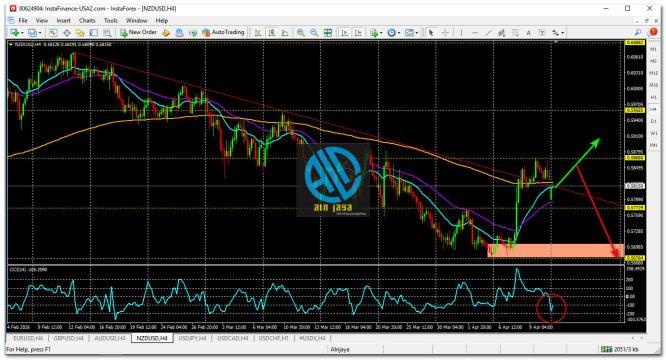Image resolution: width=666 pixels, height=360 pixels.
Task: Launch MetaEditor from yellow toolbar icon
Action: pos(166,32)
